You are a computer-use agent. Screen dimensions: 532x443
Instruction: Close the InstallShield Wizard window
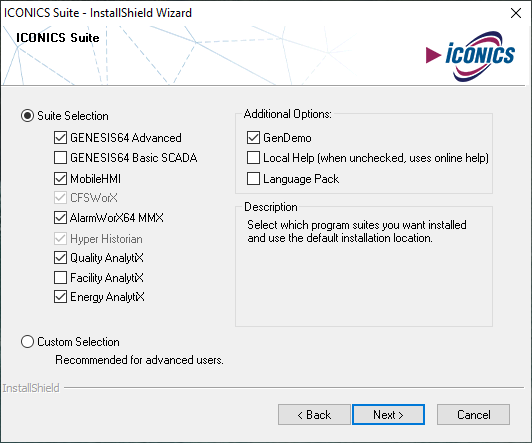click(516, 13)
